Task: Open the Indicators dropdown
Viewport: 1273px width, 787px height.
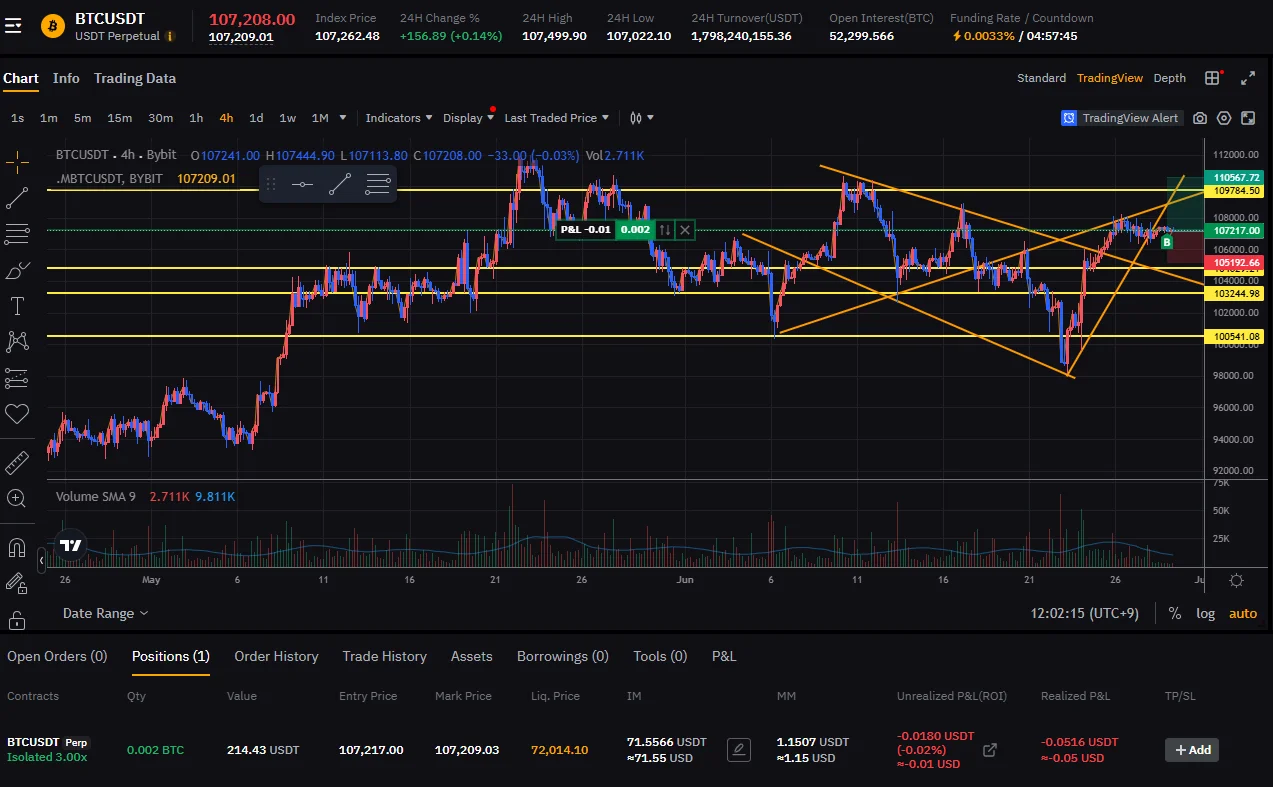Action: click(x=399, y=118)
